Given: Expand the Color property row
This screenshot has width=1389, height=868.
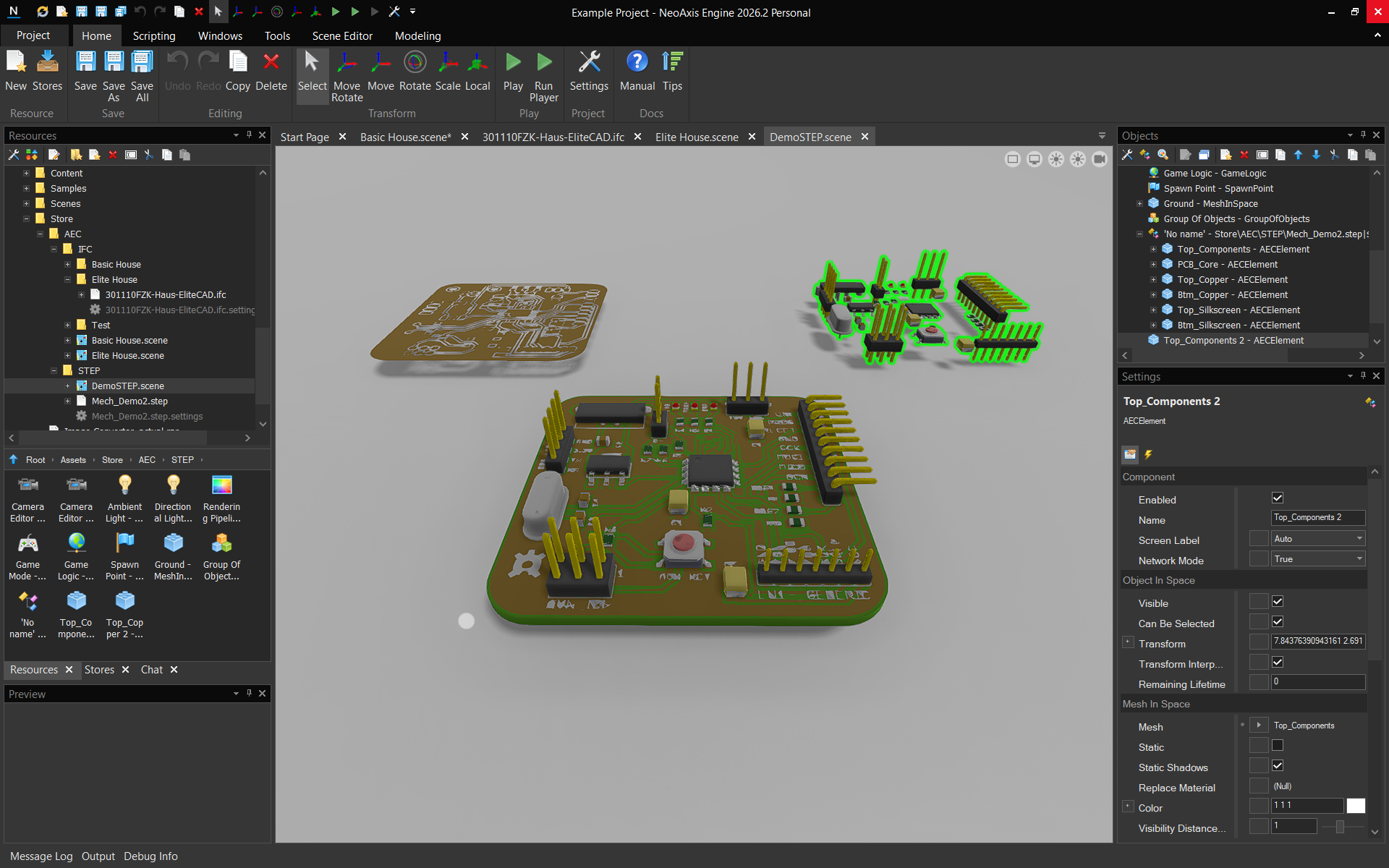Looking at the screenshot, I should [x=1127, y=806].
